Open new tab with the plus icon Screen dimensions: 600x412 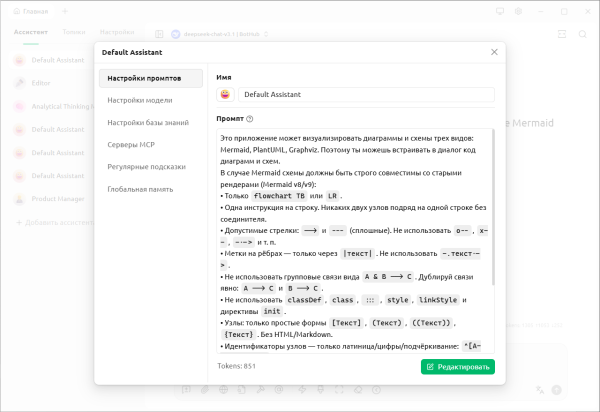[x=65, y=10]
